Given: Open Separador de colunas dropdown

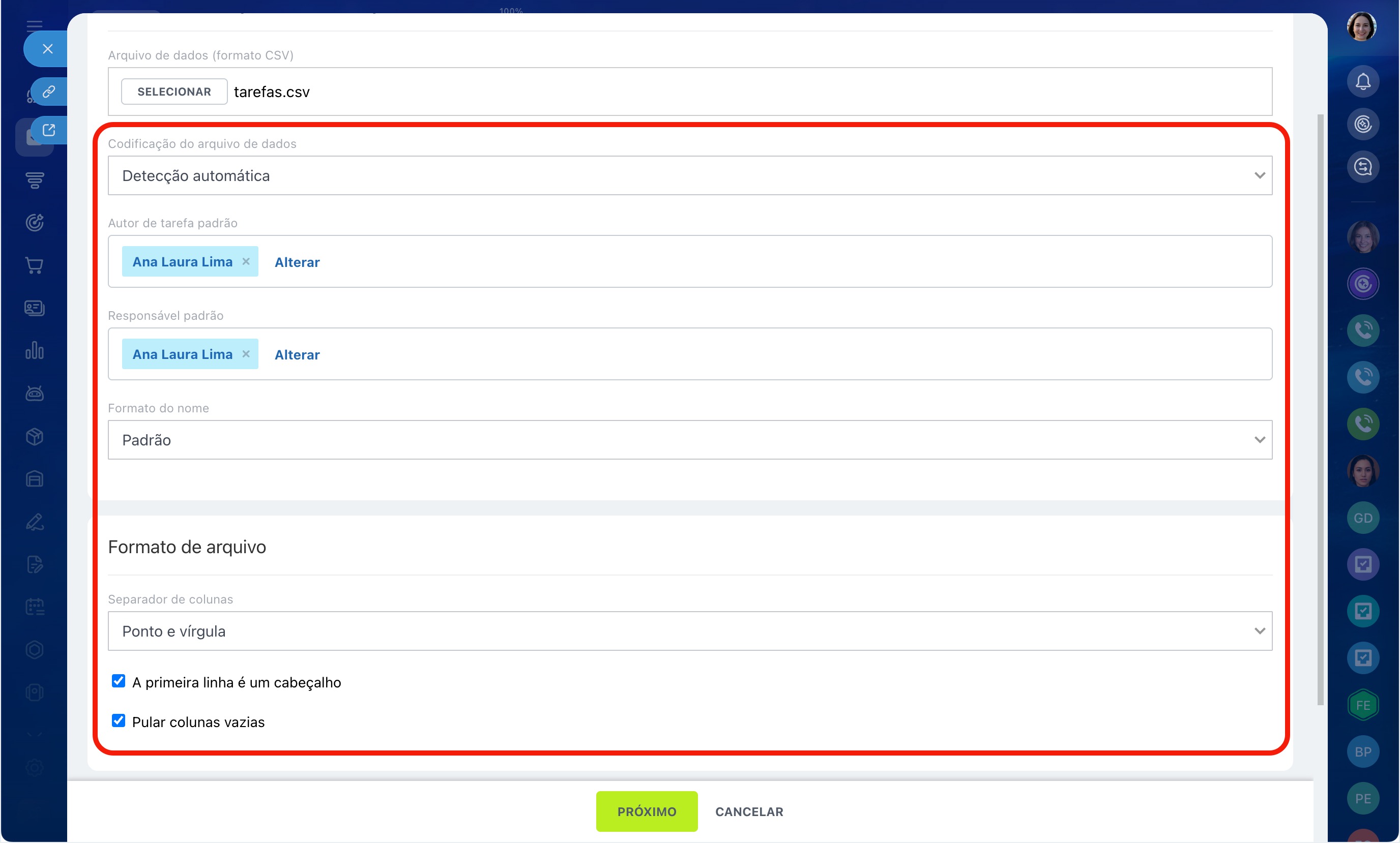Looking at the screenshot, I should pos(690,631).
